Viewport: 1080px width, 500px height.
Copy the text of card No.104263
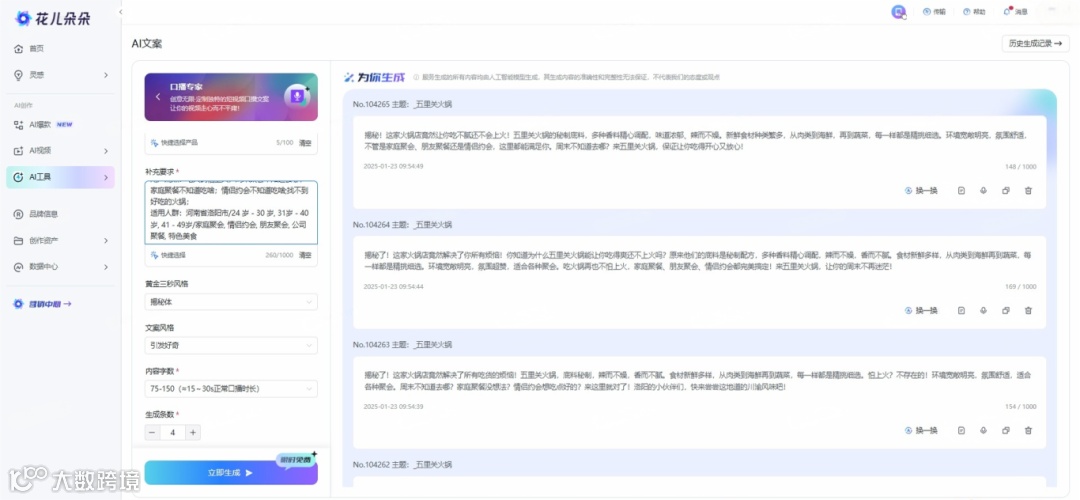tap(1006, 430)
